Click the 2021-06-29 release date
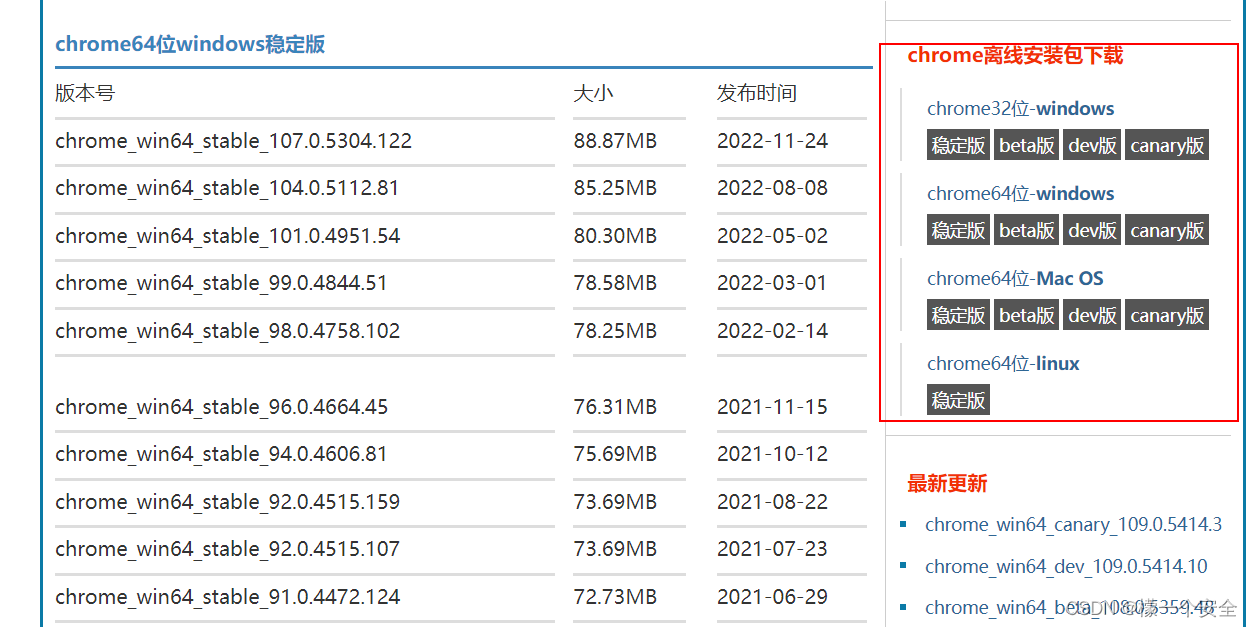 point(772,597)
